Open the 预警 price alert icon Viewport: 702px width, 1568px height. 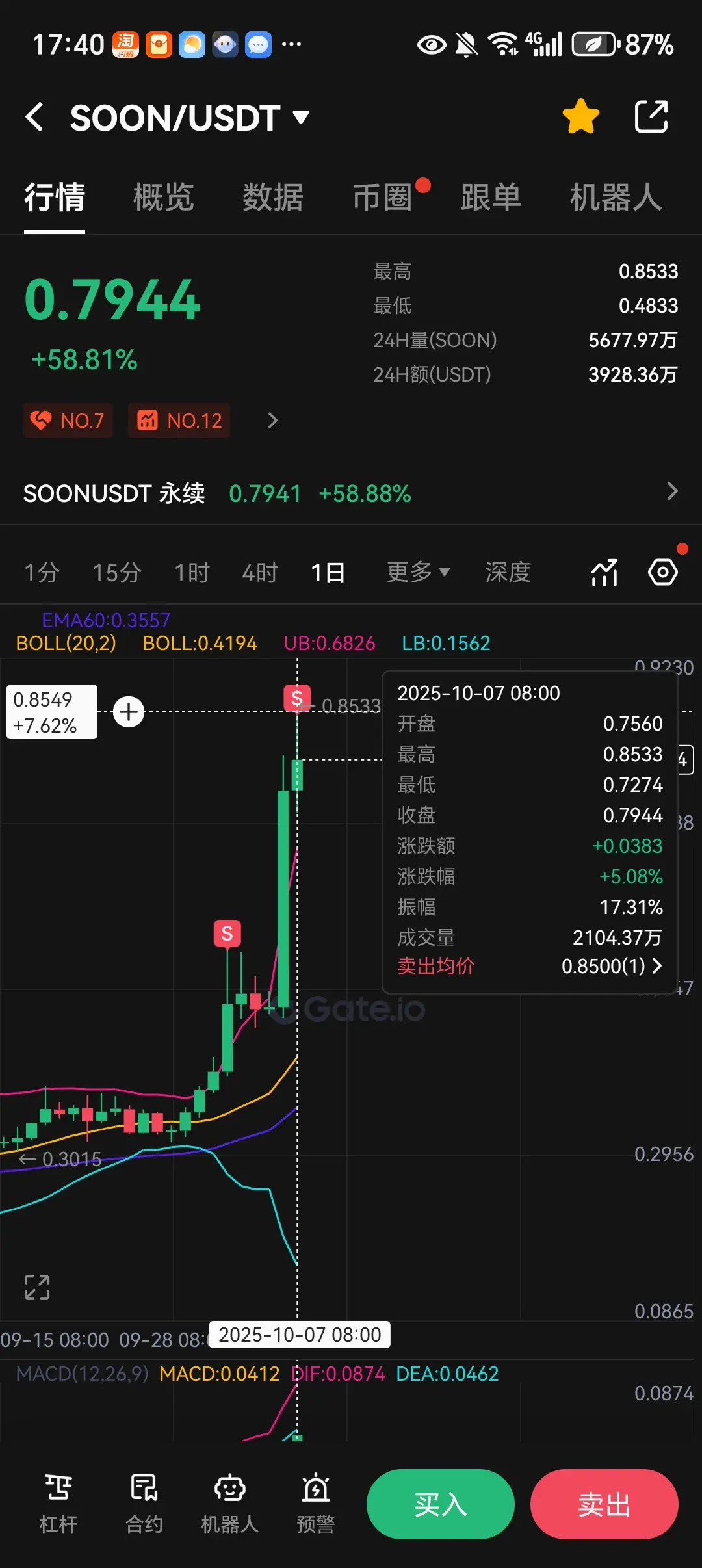point(316,1504)
